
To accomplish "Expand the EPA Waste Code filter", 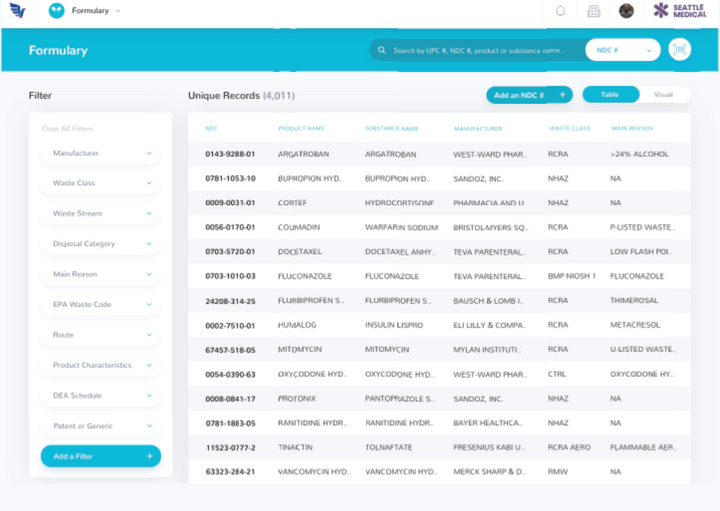I will pyautogui.click(x=101, y=304).
